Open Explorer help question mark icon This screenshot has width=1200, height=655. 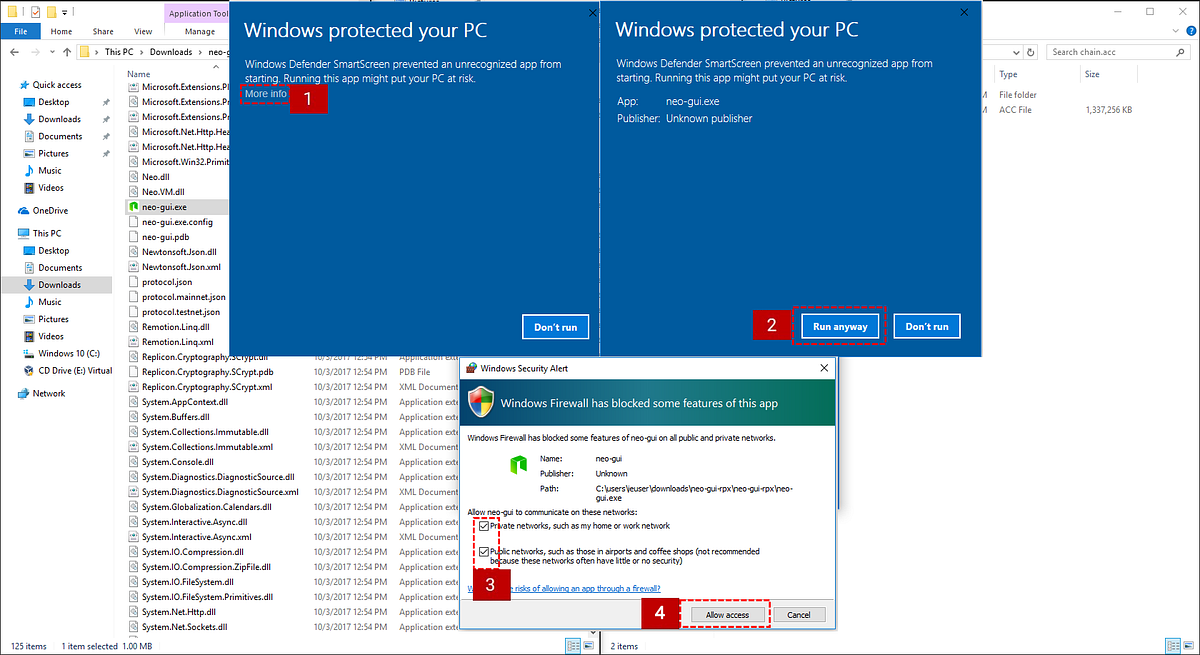coord(1189,32)
